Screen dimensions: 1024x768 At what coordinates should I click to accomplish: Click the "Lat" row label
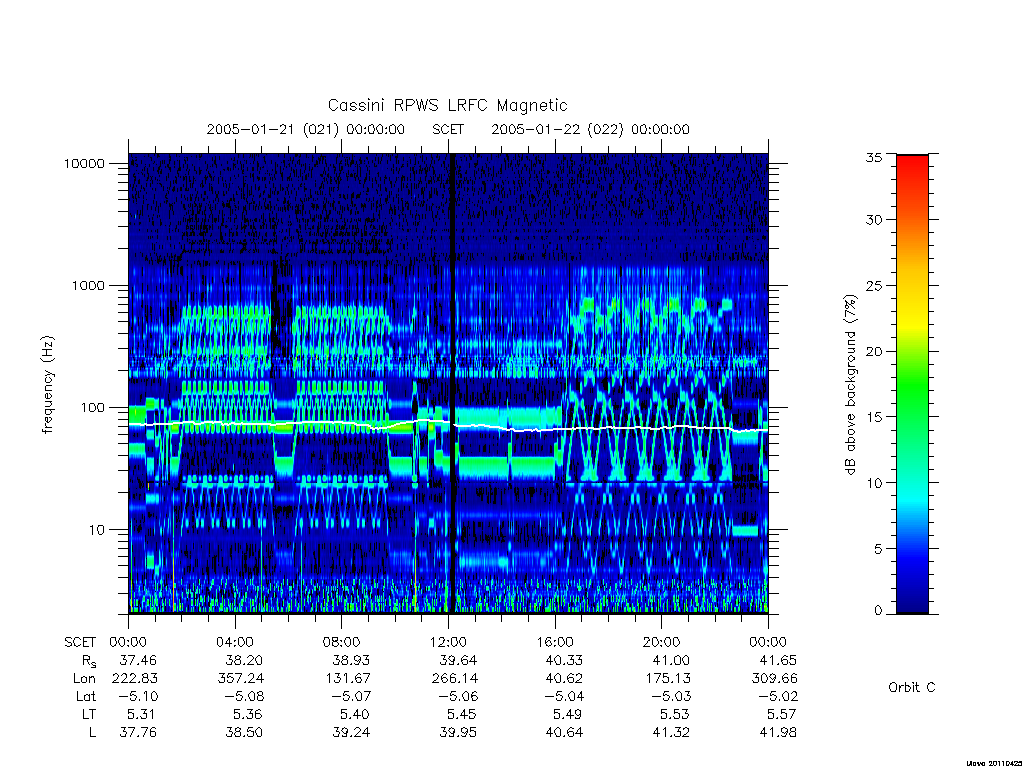click(86, 696)
